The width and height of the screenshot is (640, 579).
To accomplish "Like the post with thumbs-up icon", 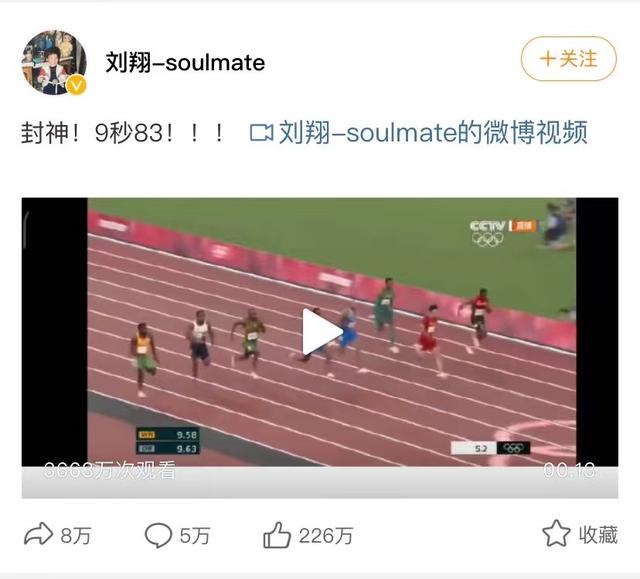I will 277,535.
